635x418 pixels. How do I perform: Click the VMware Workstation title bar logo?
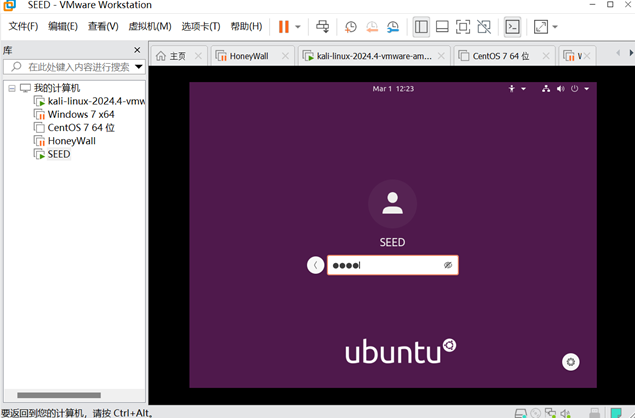pos(9,5)
